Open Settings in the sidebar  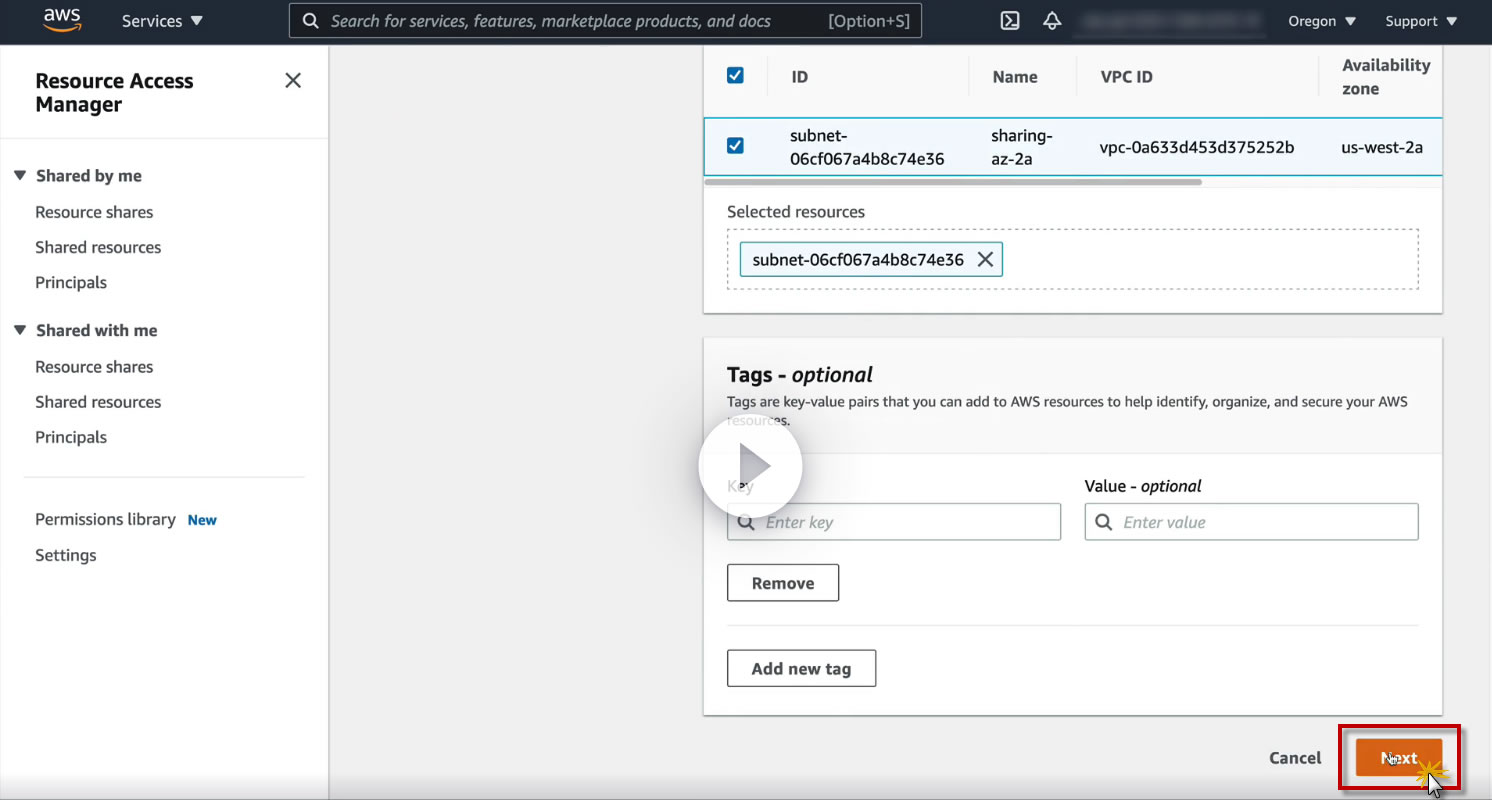[66, 555]
